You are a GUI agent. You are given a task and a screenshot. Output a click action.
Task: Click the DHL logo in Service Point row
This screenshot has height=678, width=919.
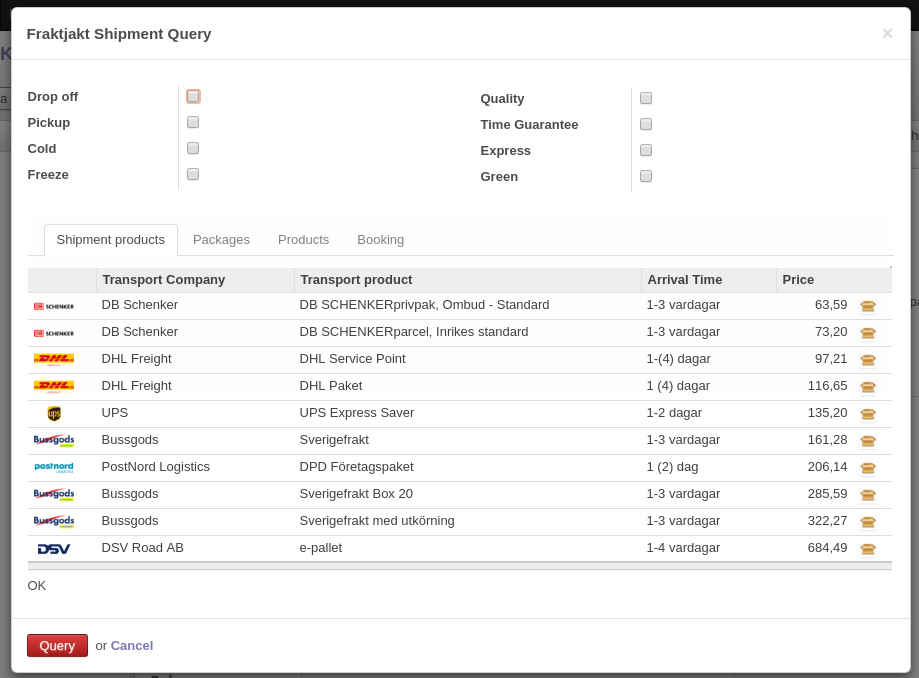tap(54, 359)
